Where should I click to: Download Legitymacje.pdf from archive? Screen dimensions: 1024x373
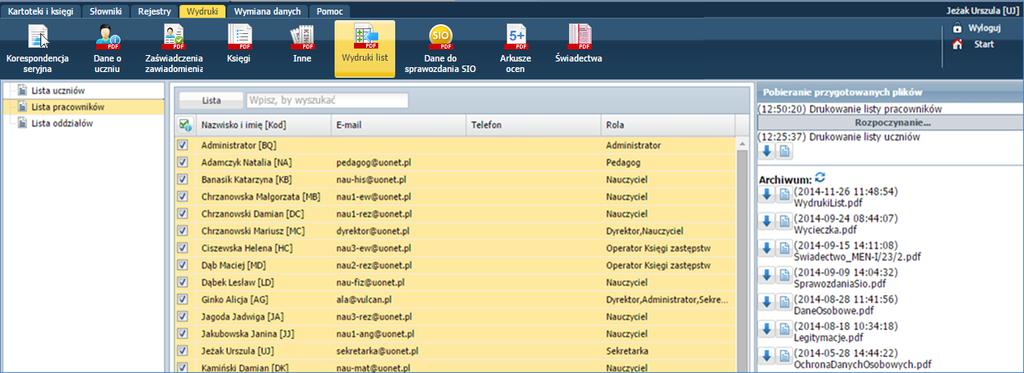[x=767, y=329]
